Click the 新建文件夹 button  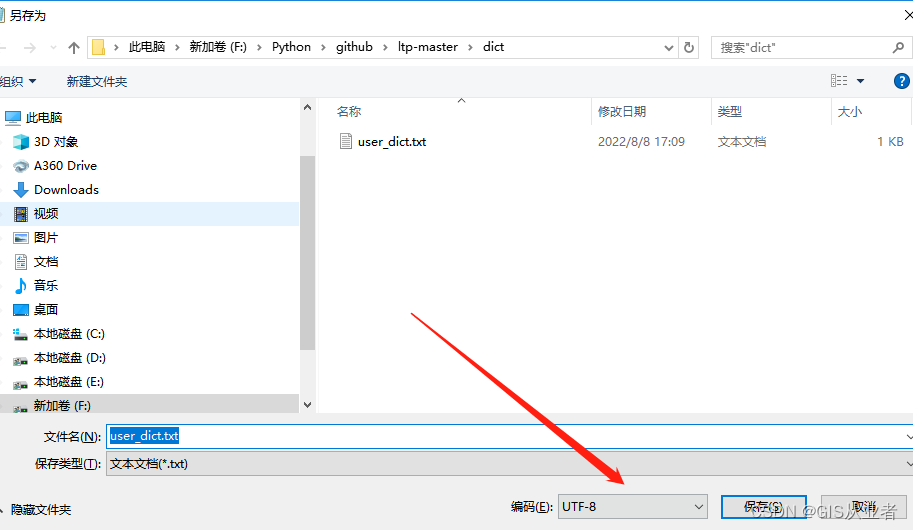(x=97, y=82)
